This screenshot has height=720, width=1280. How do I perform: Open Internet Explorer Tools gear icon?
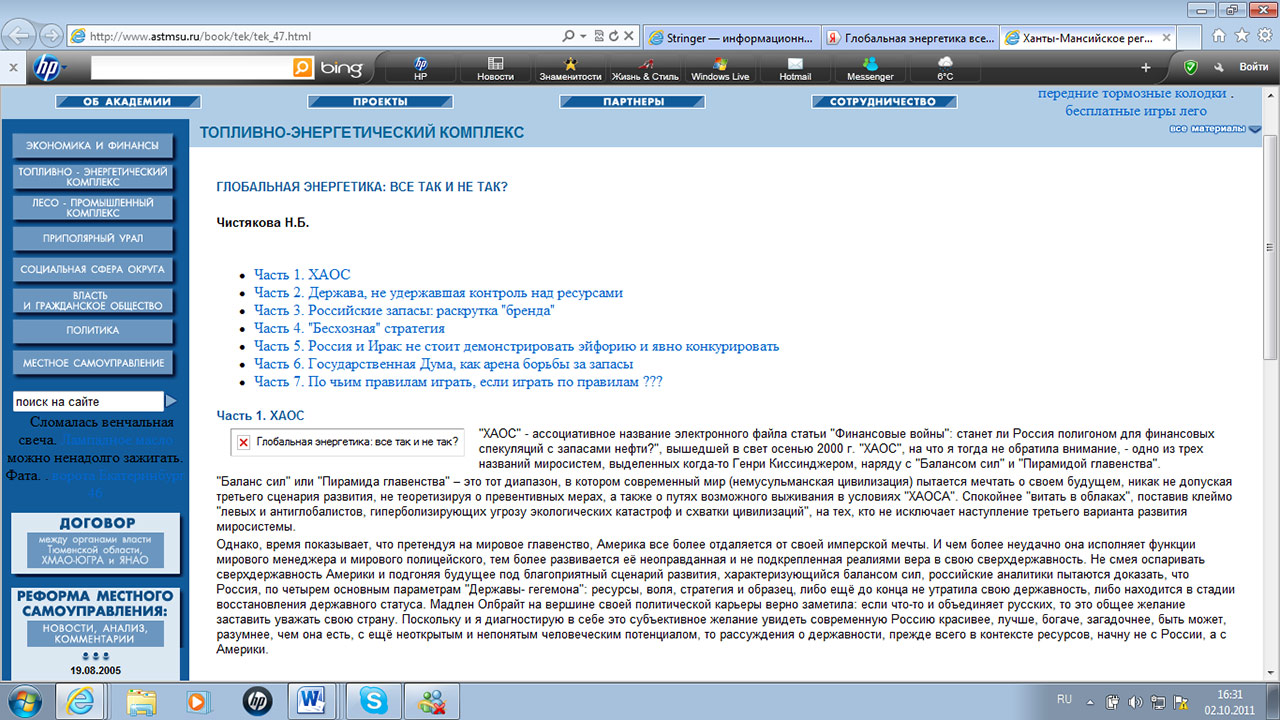coord(1263,35)
